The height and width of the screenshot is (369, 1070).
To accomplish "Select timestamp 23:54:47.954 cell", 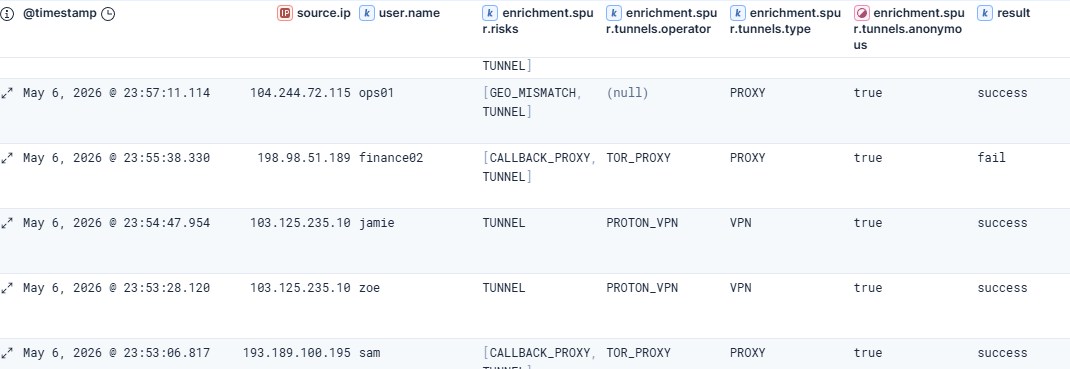I will 117,223.
